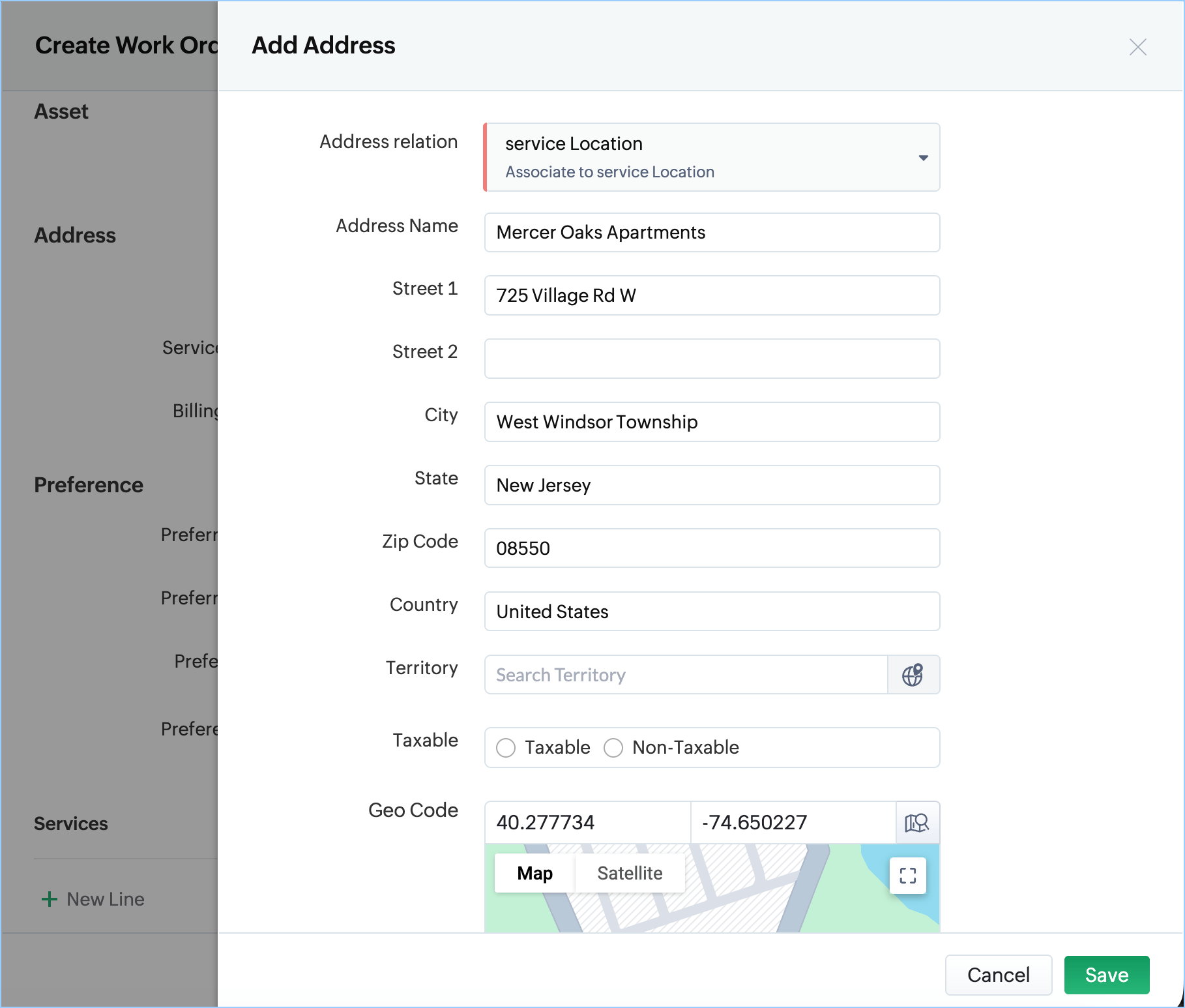Screen dimensions: 1185x1008
Task: Click the 'Asset' heading in Create Work Order
Action: (61, 111)
